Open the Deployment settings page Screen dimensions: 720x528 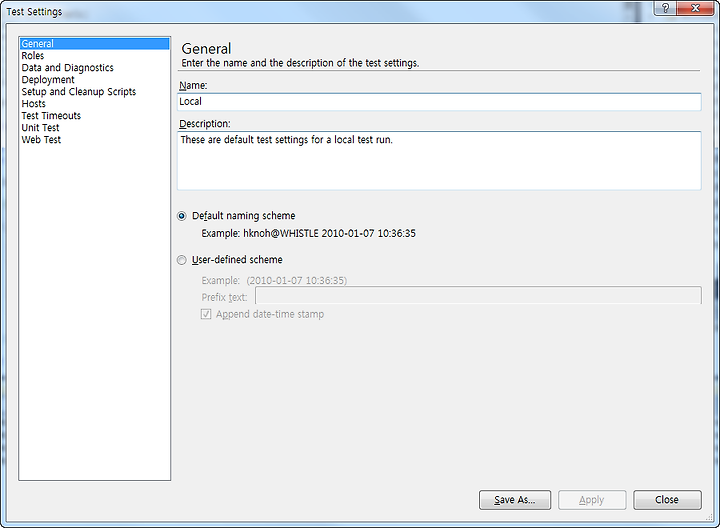(x=48, y=79)
